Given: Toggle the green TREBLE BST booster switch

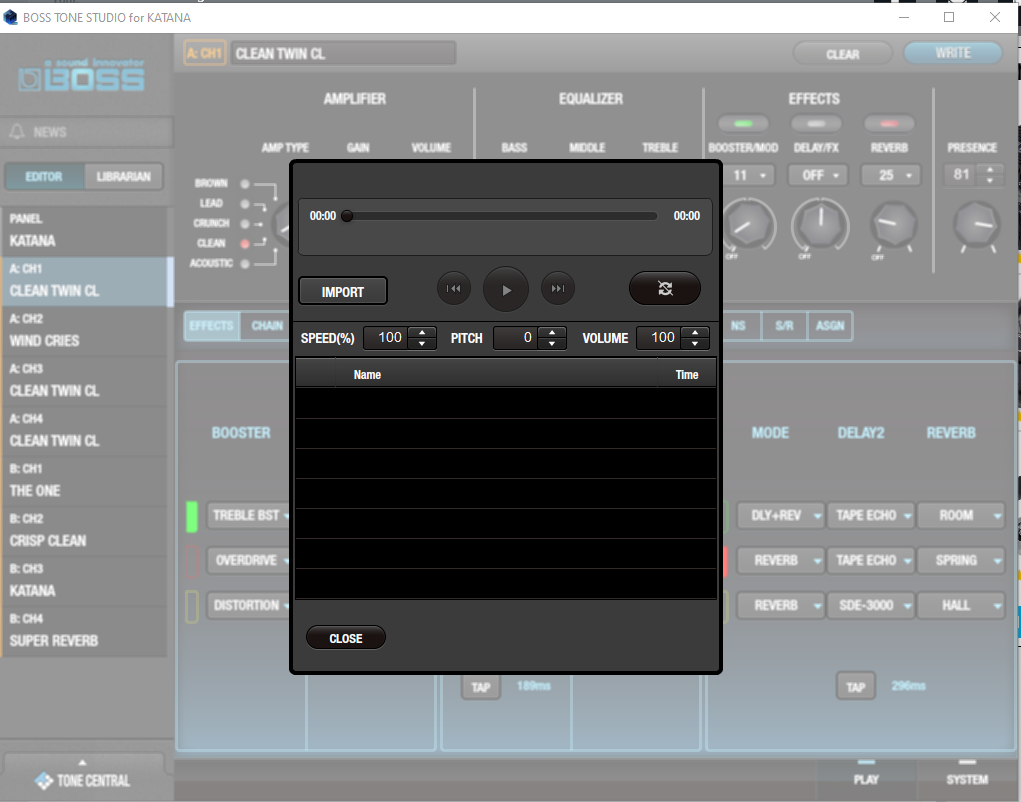Looking at the screenshot, I should point(192,516).
